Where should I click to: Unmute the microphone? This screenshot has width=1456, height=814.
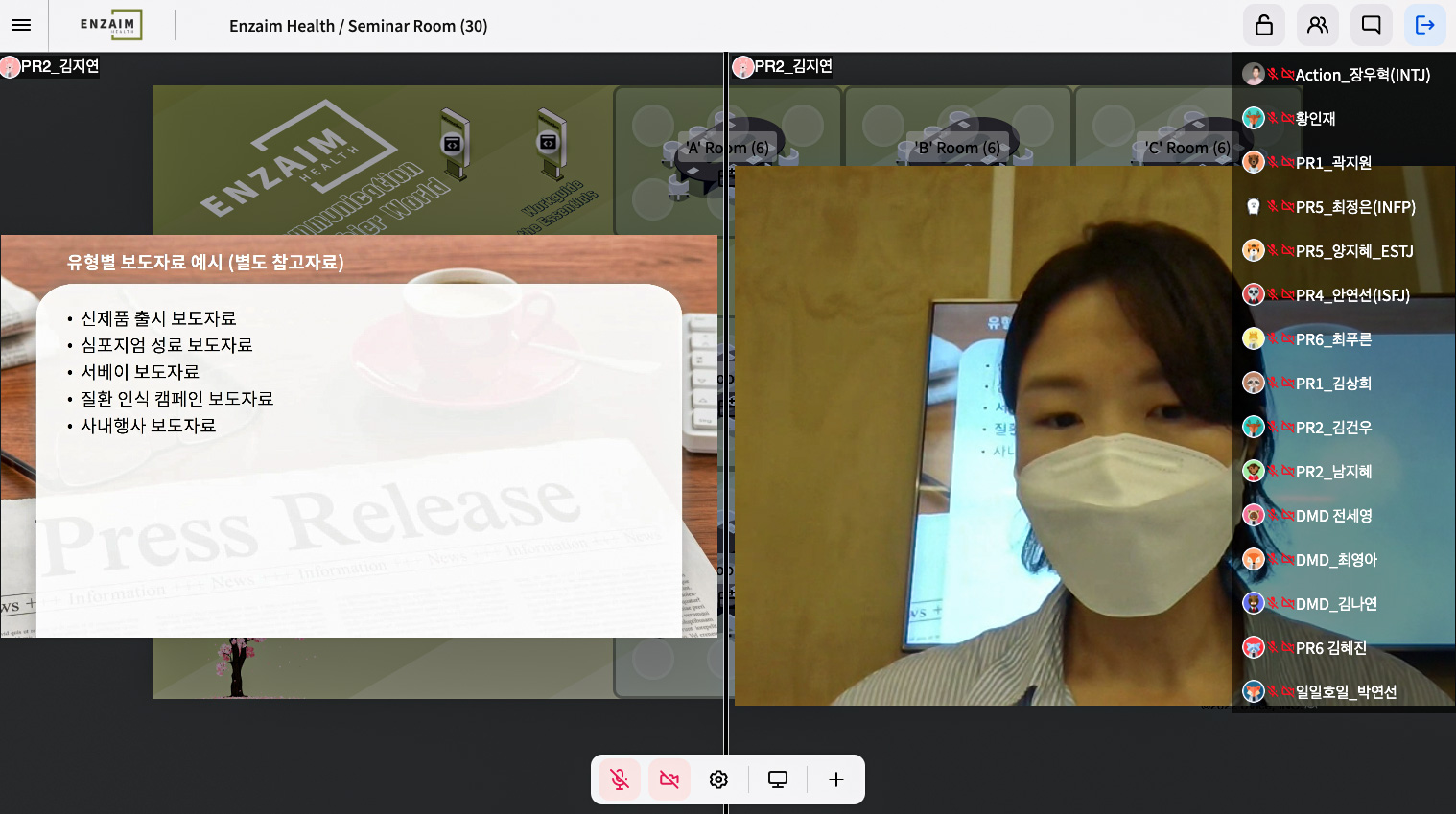[x=620, y=779]
